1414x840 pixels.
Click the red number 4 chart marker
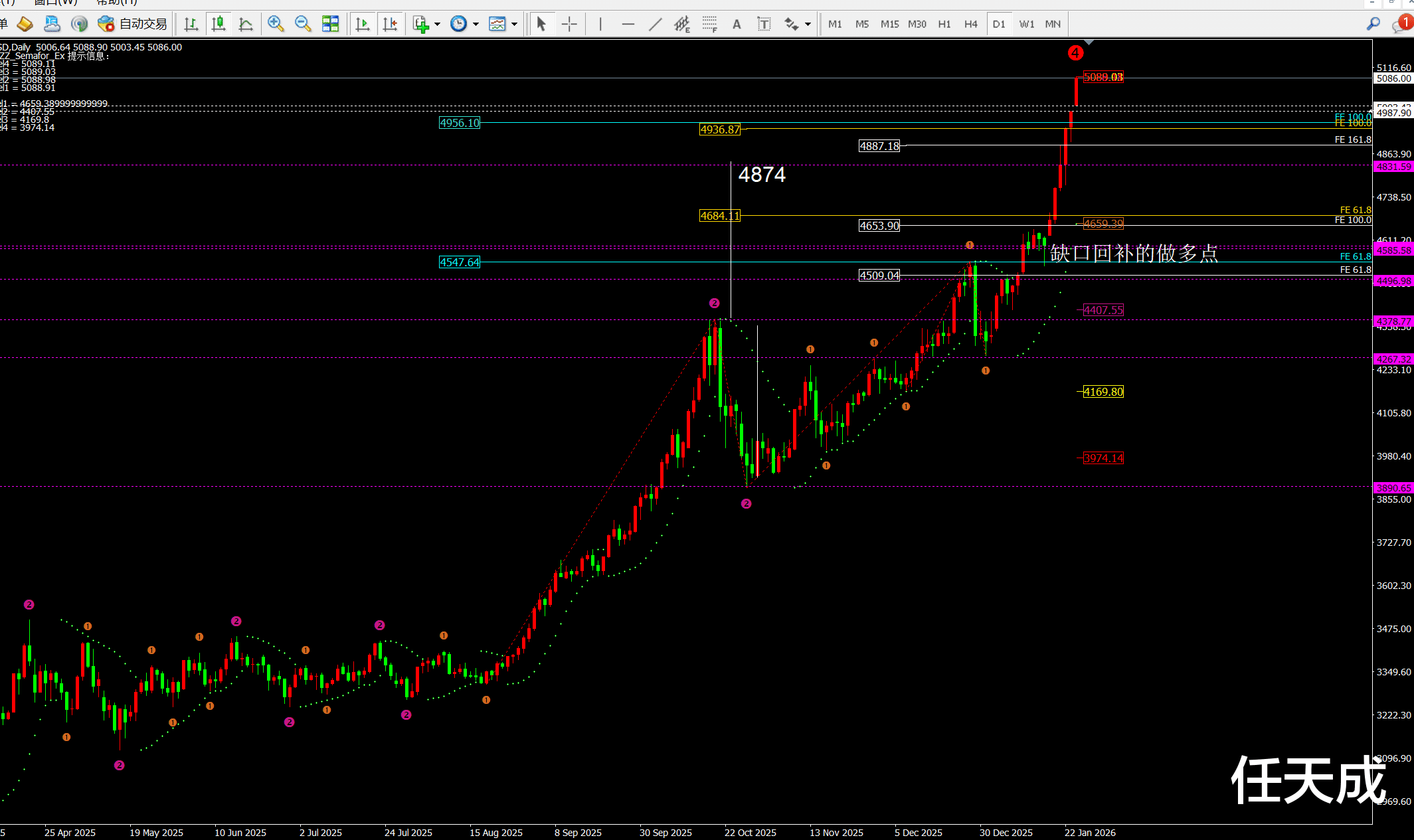coord(1075,53)
